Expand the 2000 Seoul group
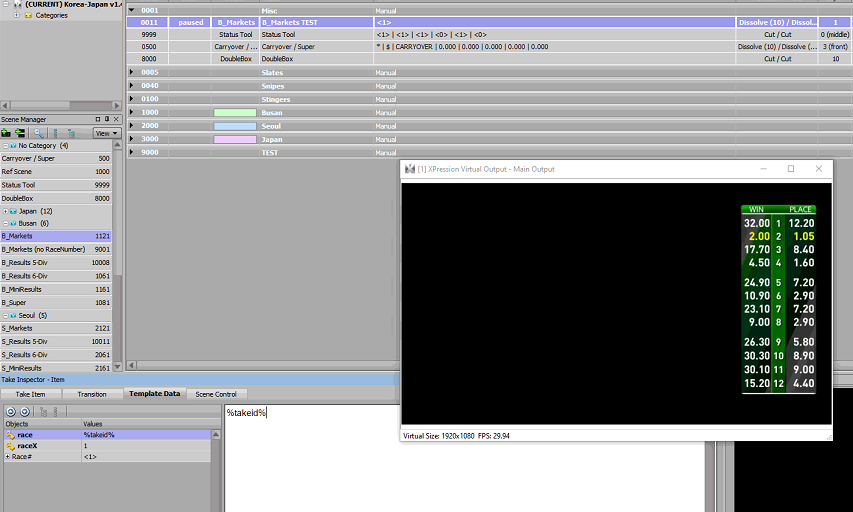This screenshot has height=512, width=853. pos(132,126)
